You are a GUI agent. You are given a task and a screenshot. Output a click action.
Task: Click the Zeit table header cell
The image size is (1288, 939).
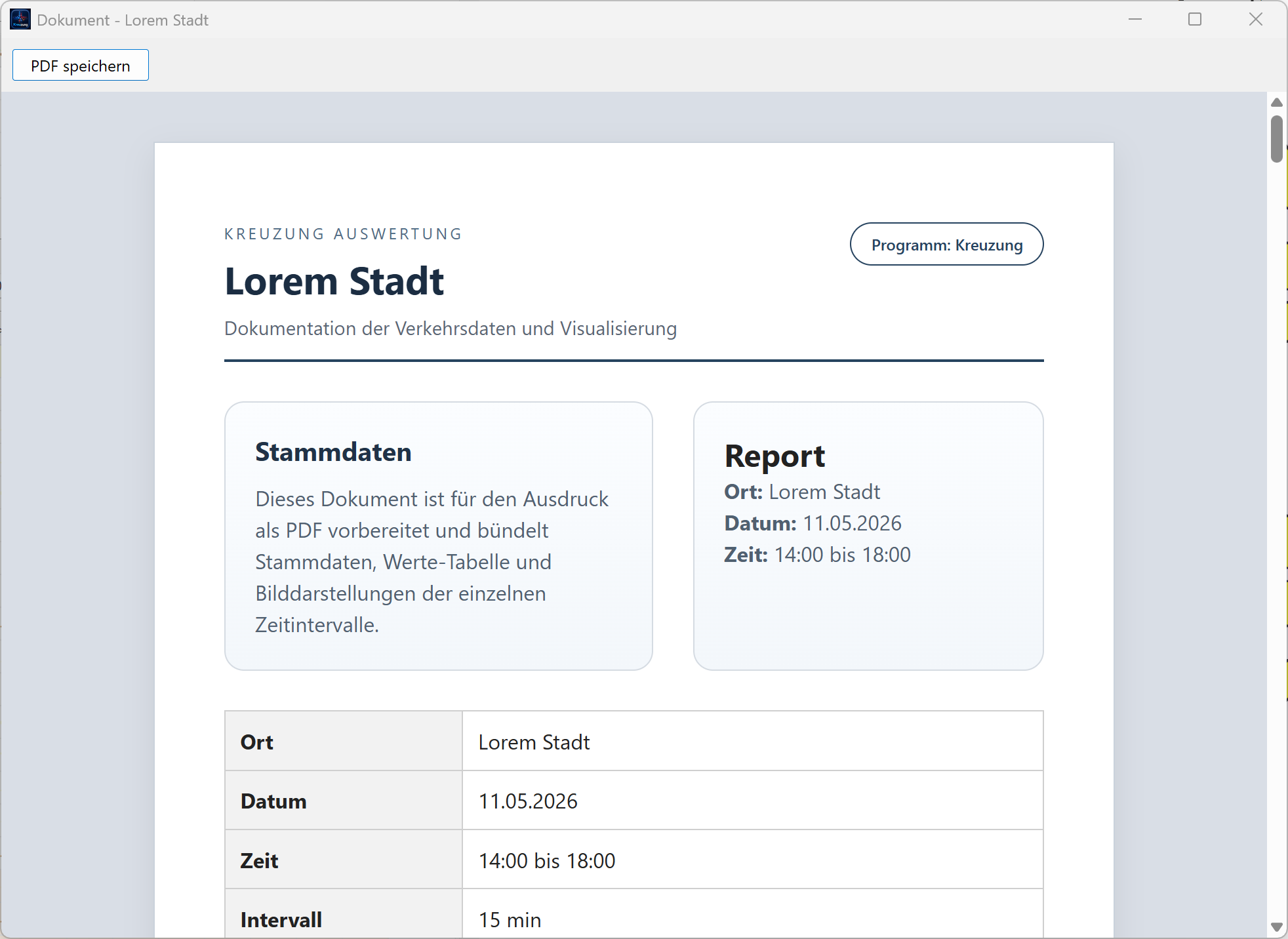tap(344, 860)
